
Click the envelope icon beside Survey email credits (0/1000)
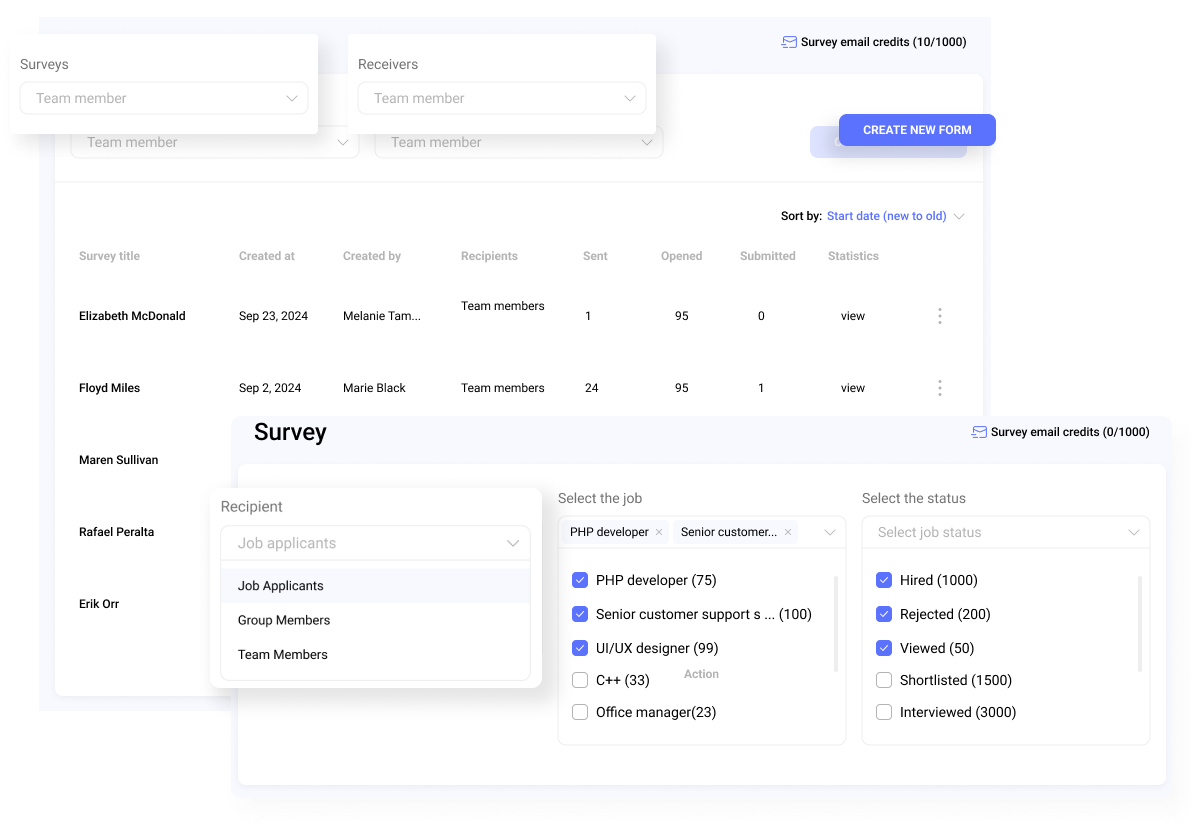[x=977, y=432]
